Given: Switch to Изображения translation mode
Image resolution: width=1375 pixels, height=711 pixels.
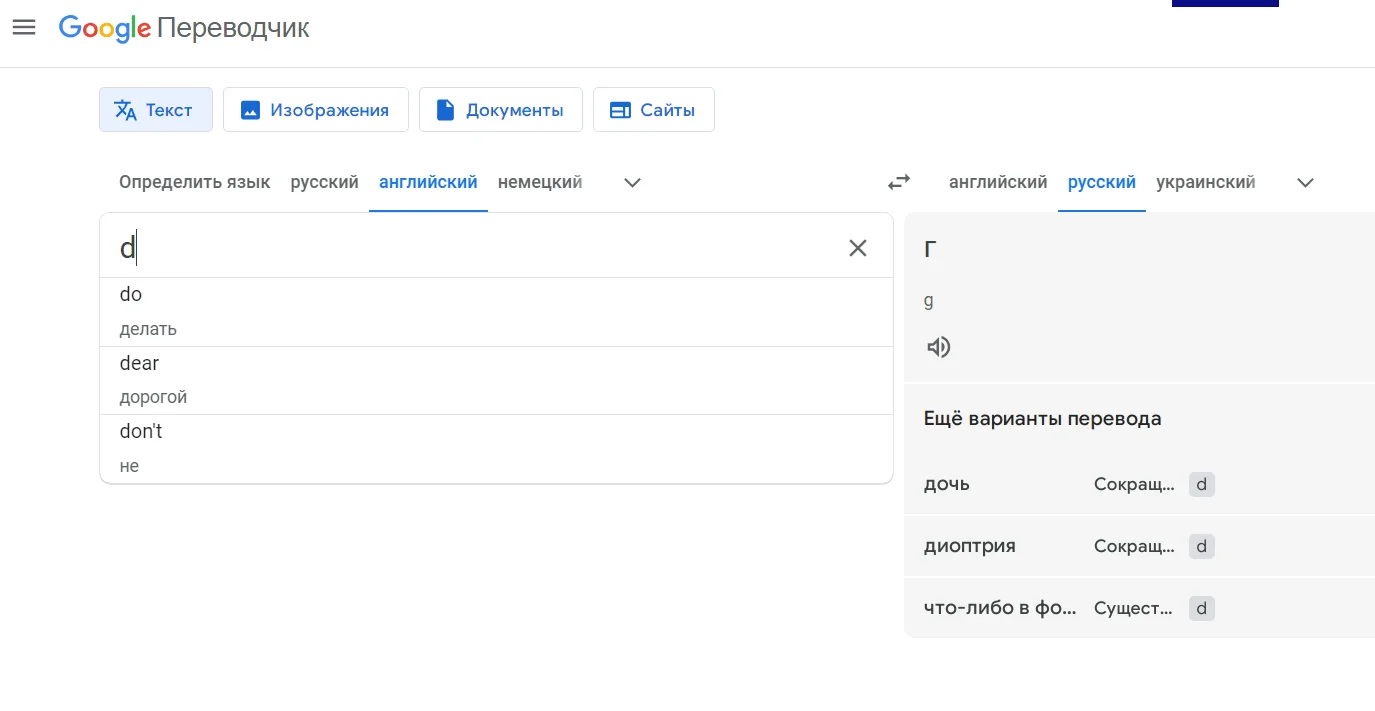Looking at the screenshot, I should [x=315, y=110].
